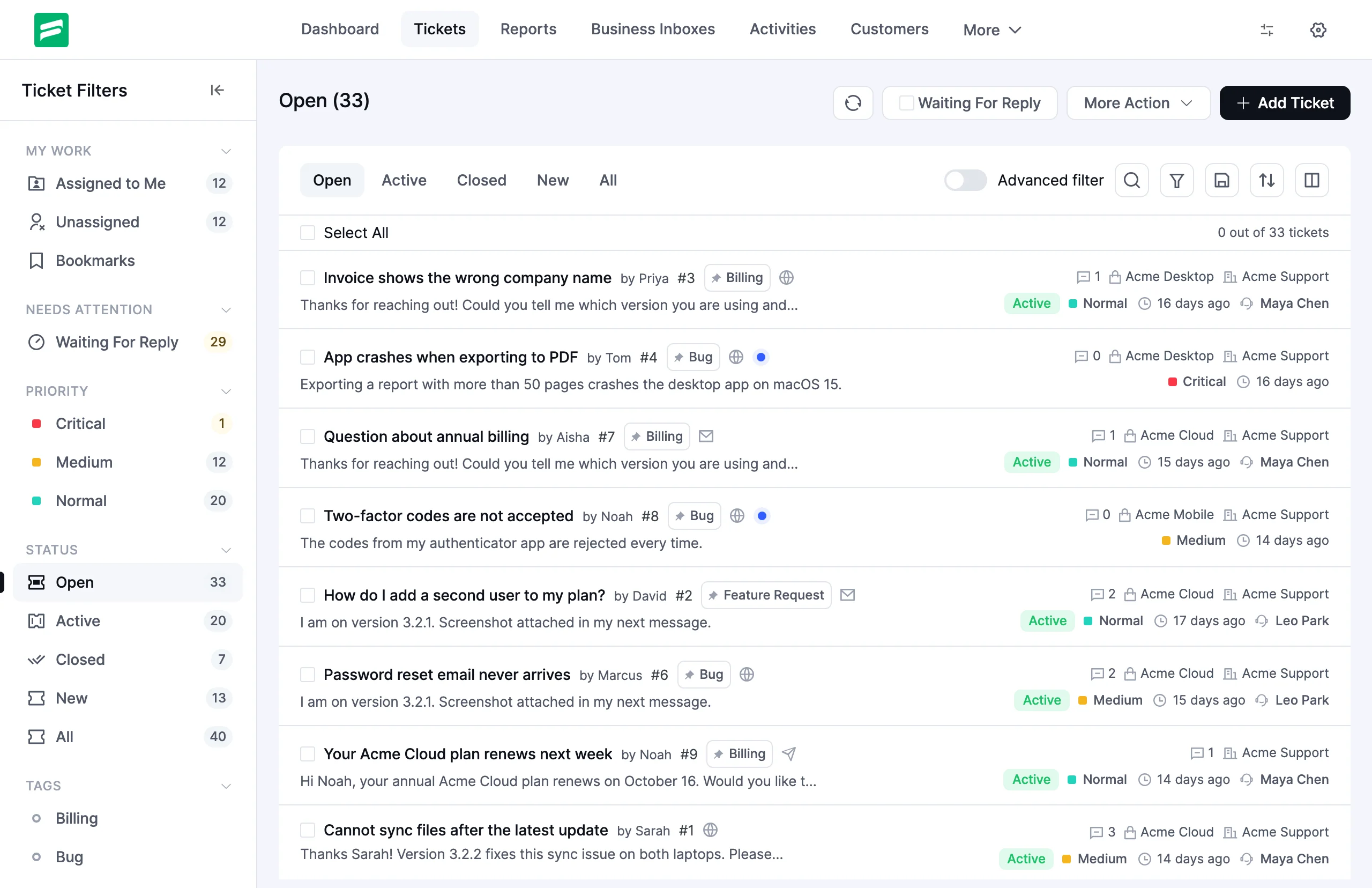
Task: Click the funnel filter icon
Action: pos(1177,181)
